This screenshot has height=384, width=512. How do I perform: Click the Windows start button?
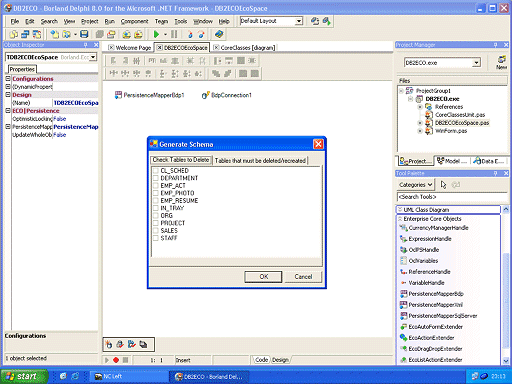(x=24, y=376)
